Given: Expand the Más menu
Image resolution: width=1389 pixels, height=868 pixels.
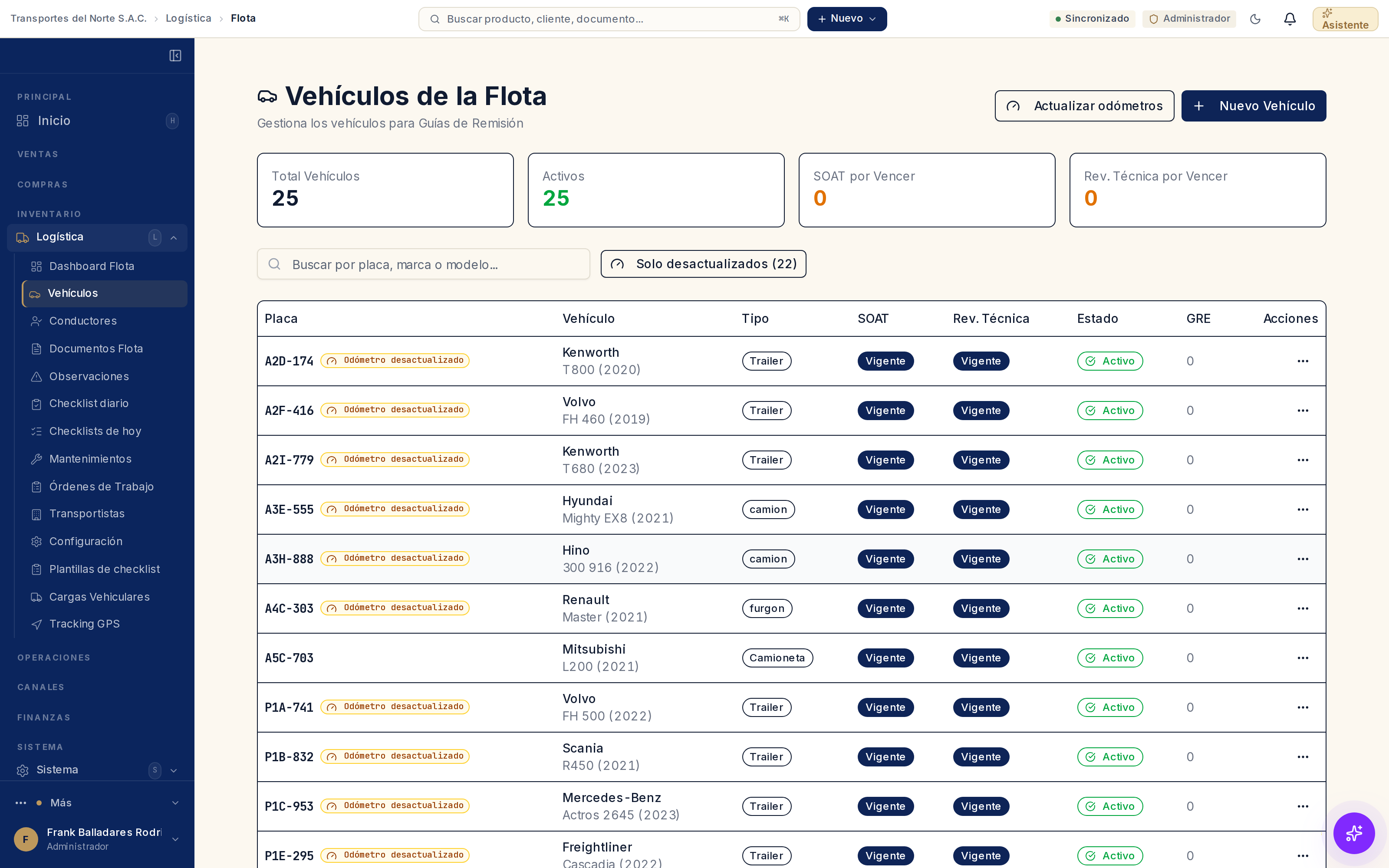Looking at the screenshot, I should 97,802.
